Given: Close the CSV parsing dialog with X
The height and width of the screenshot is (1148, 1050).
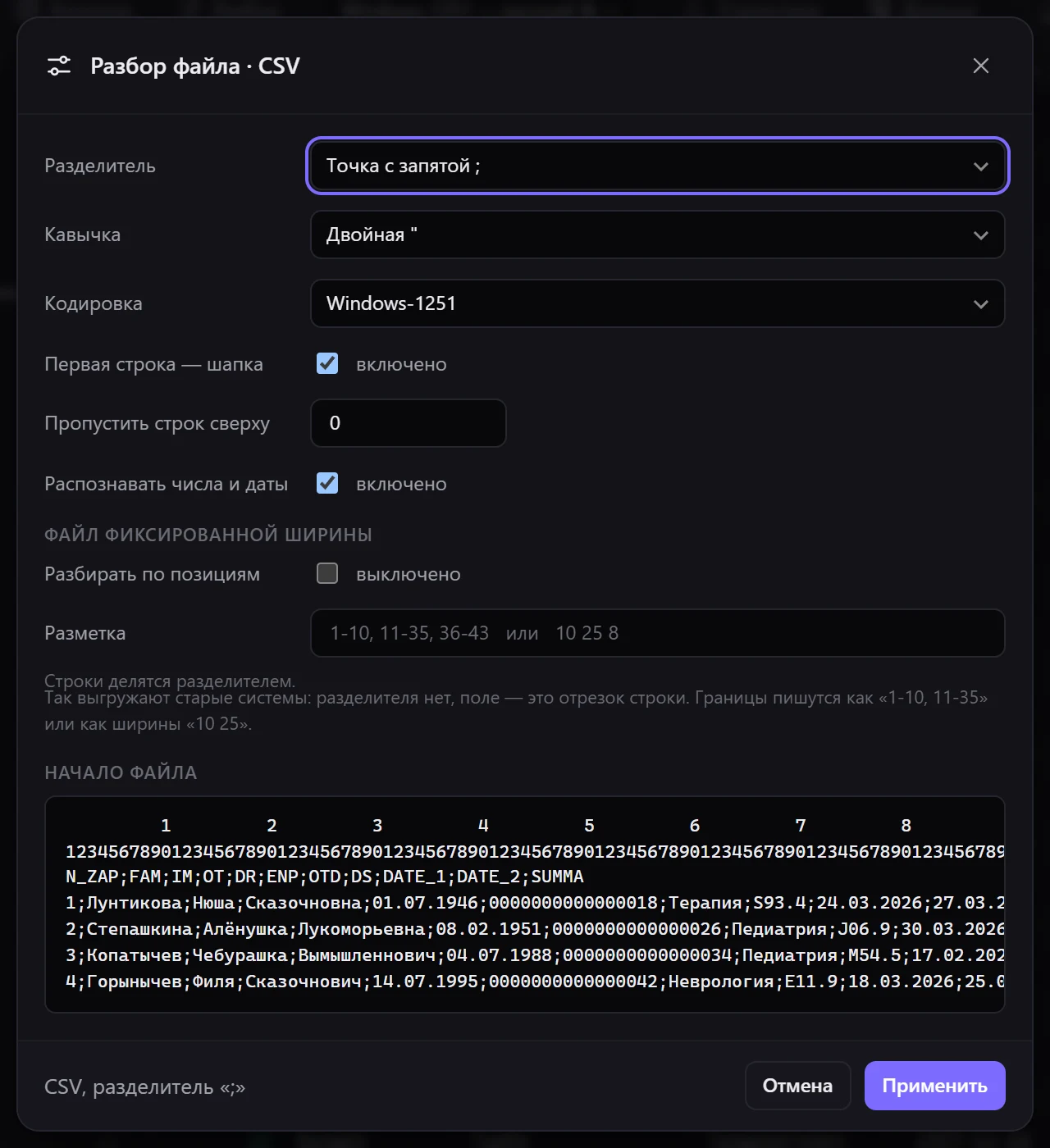Looking at the screenshot, I should point(981,66).
